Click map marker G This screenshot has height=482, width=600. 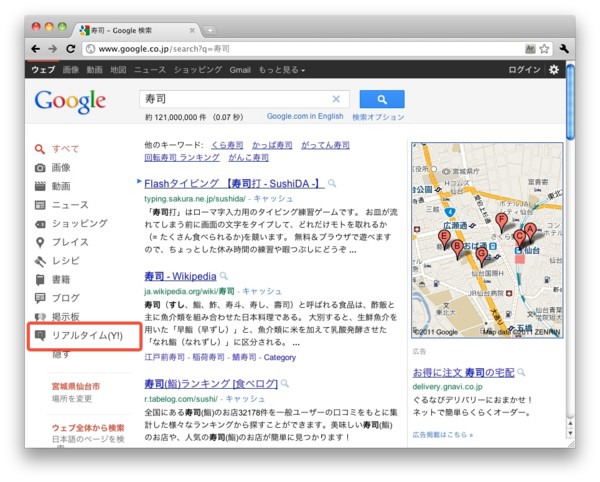482,255
